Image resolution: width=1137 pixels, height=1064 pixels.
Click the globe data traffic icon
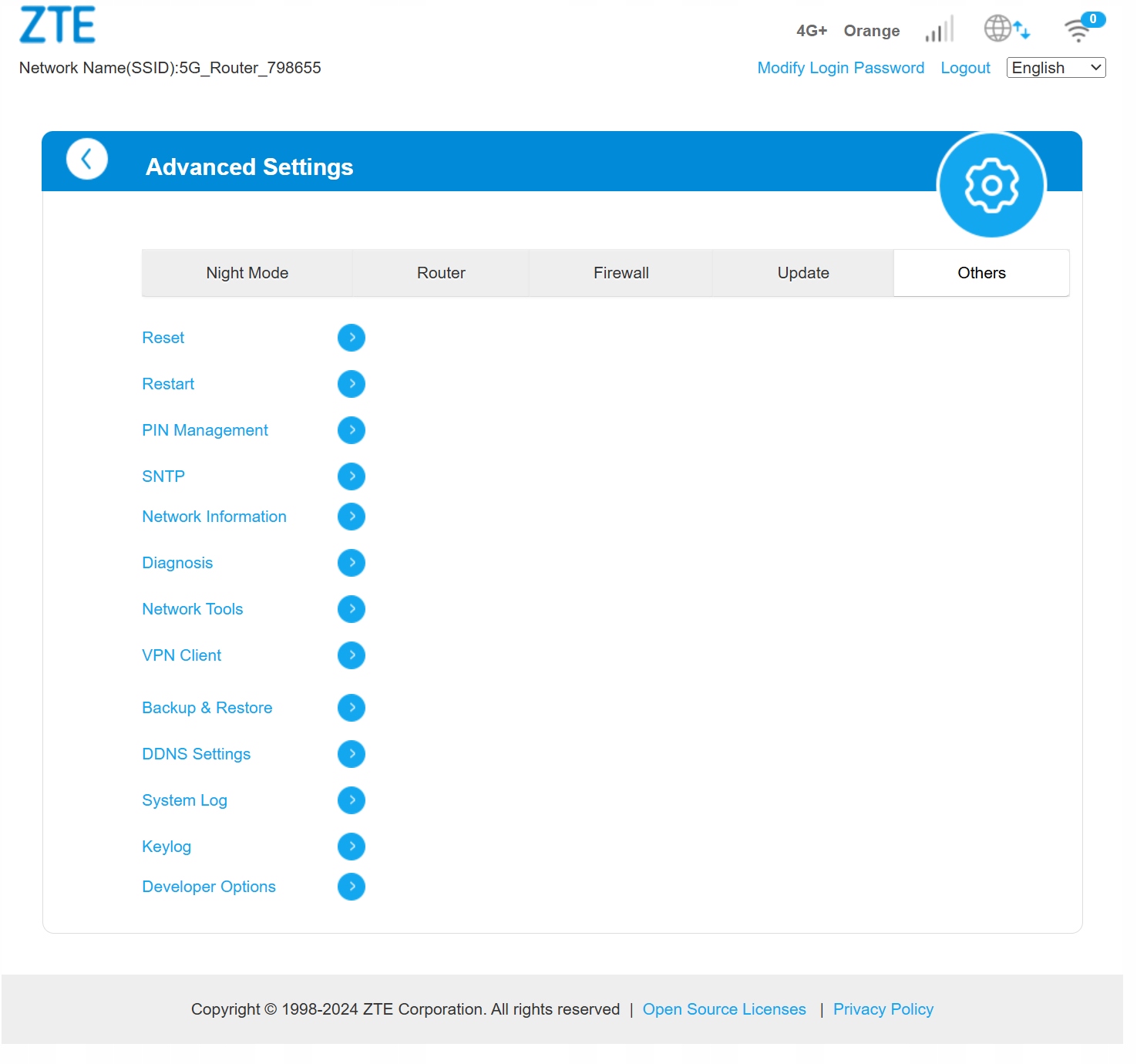(x=1005, y=29)
